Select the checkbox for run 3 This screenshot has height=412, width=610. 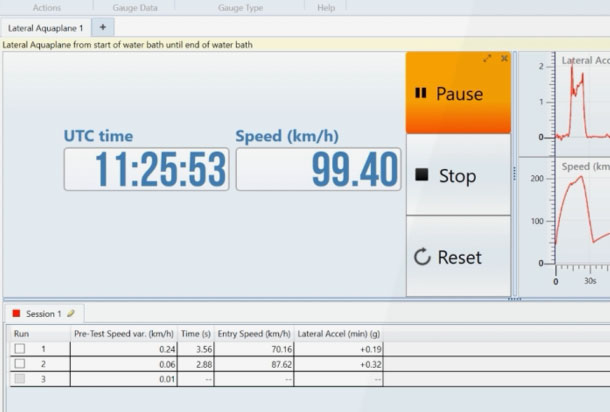[18, 379]
